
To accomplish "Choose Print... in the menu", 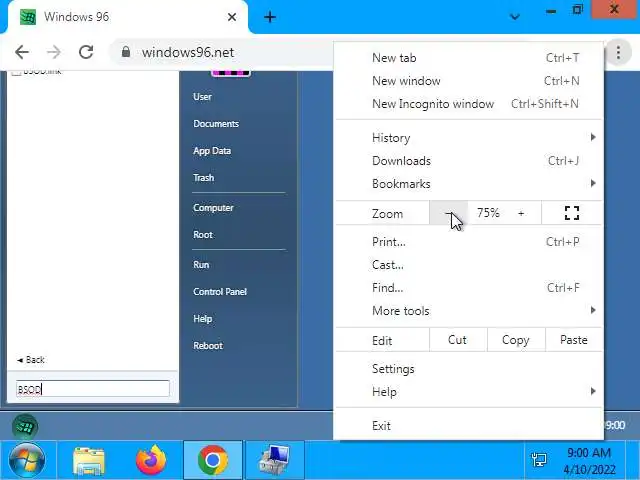I will (x=469, y=242).
